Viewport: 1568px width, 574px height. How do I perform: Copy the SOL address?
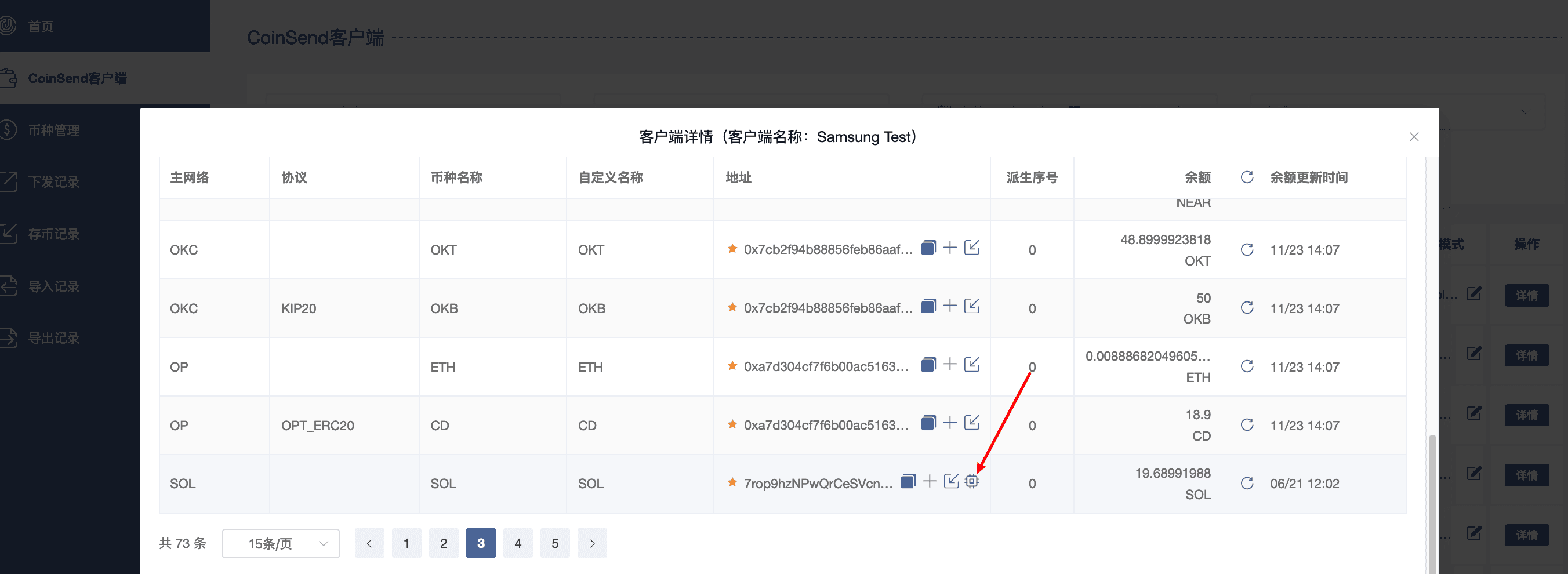pos(908,481)
